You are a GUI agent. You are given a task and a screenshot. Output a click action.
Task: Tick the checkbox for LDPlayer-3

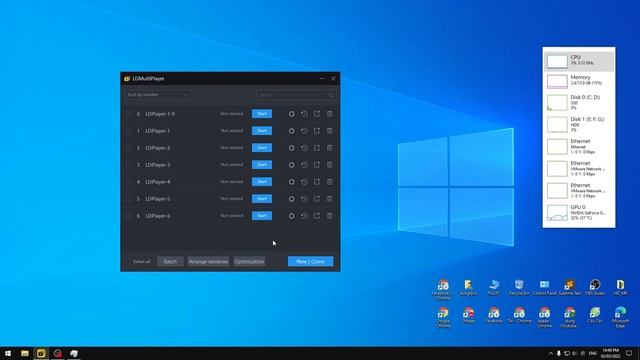pyautogui.click(x=128, y=165)
